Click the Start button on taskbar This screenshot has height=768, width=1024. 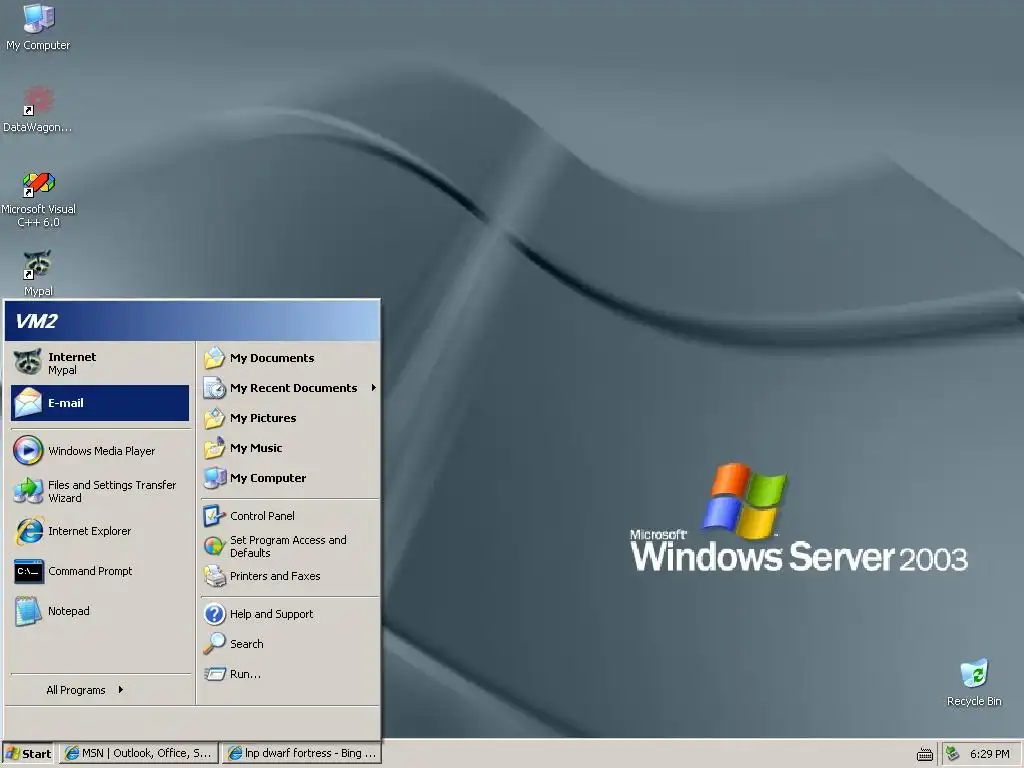pos(28,754)
